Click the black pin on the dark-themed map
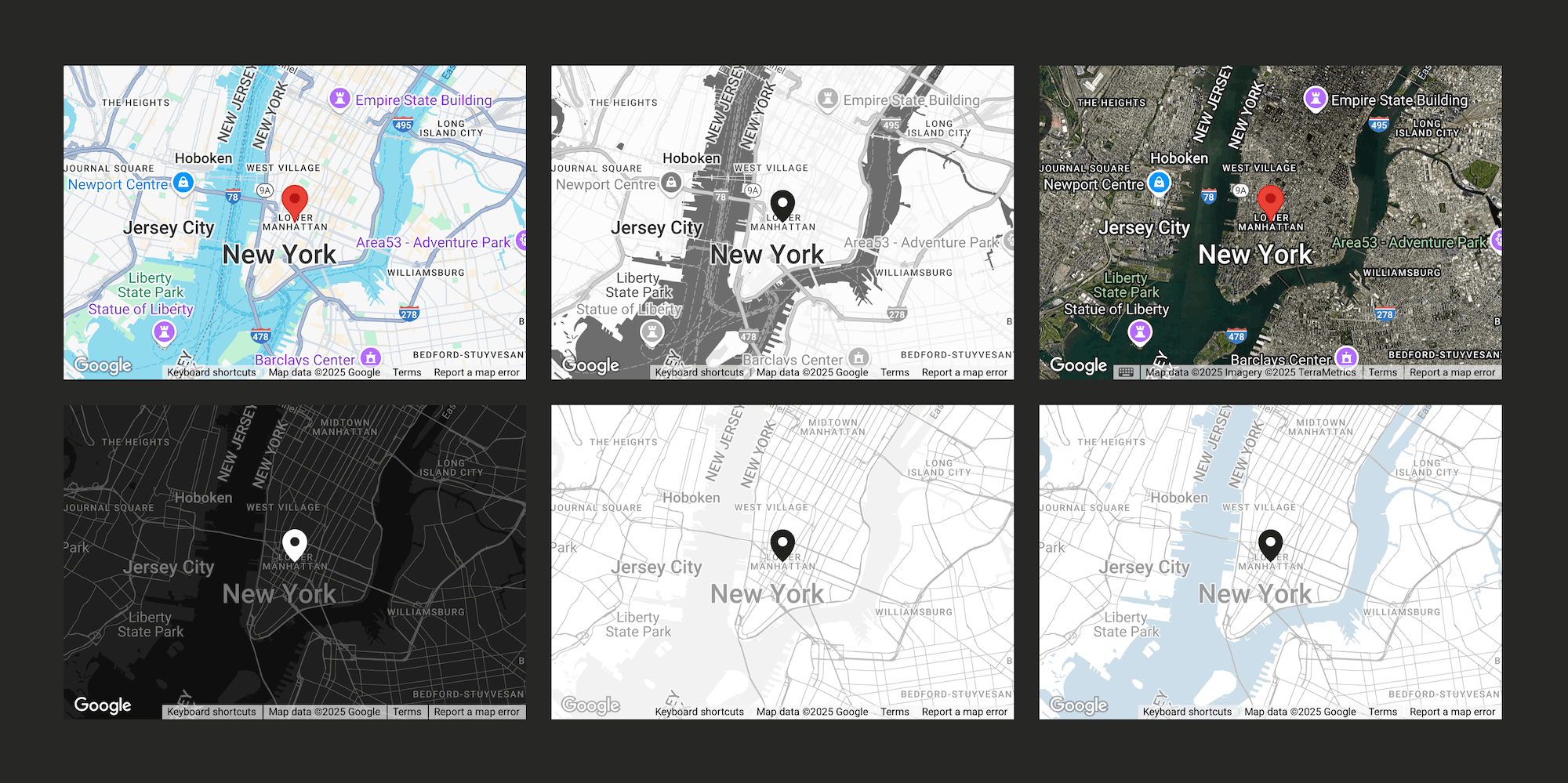 [293, 542]
